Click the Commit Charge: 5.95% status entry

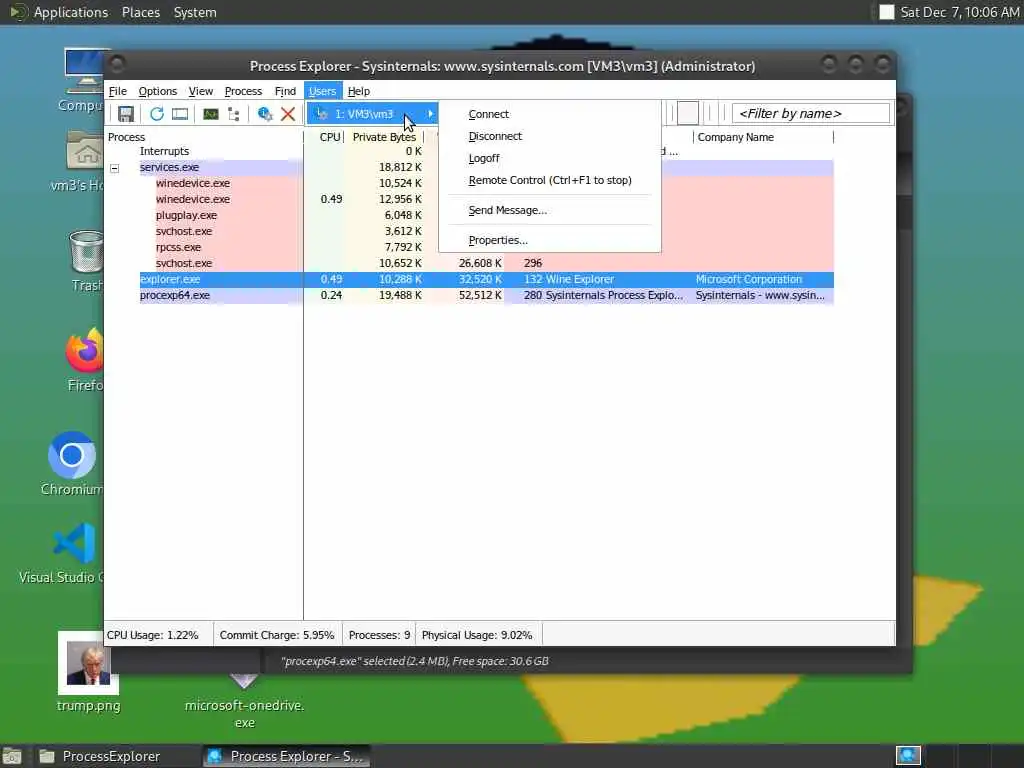(277, 635)
